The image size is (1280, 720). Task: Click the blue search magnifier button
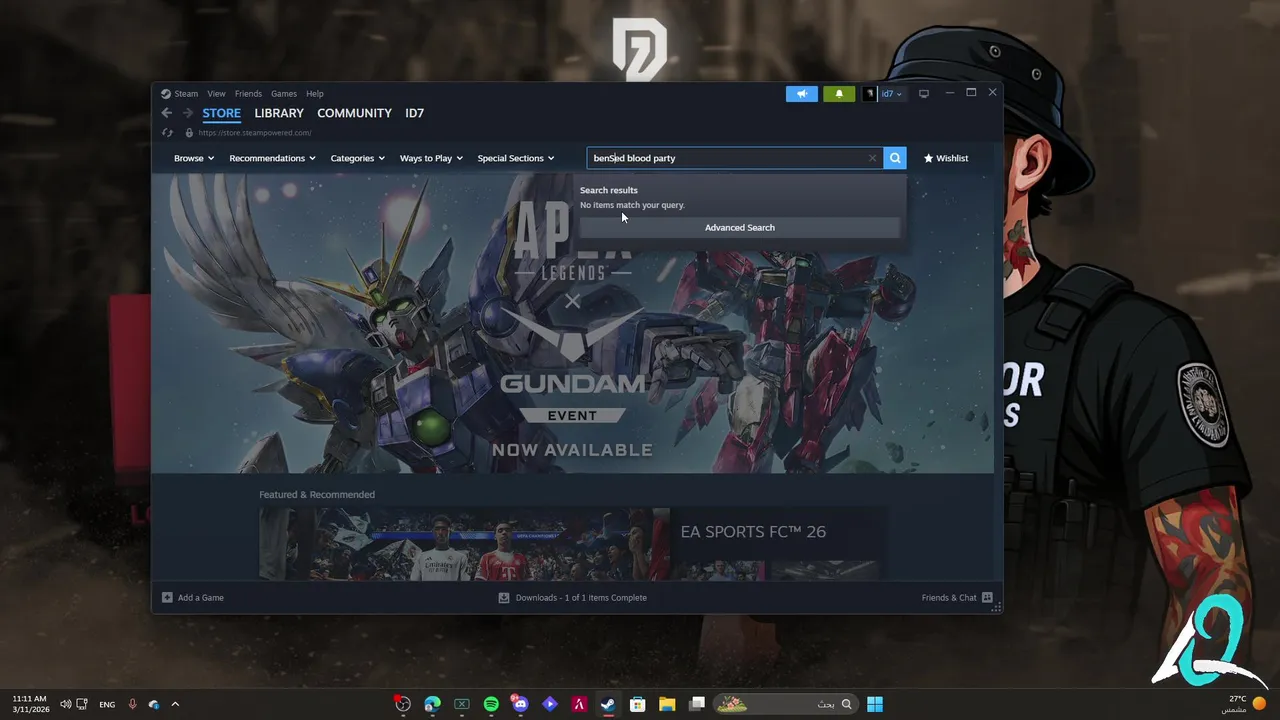[x=895, y=158]
